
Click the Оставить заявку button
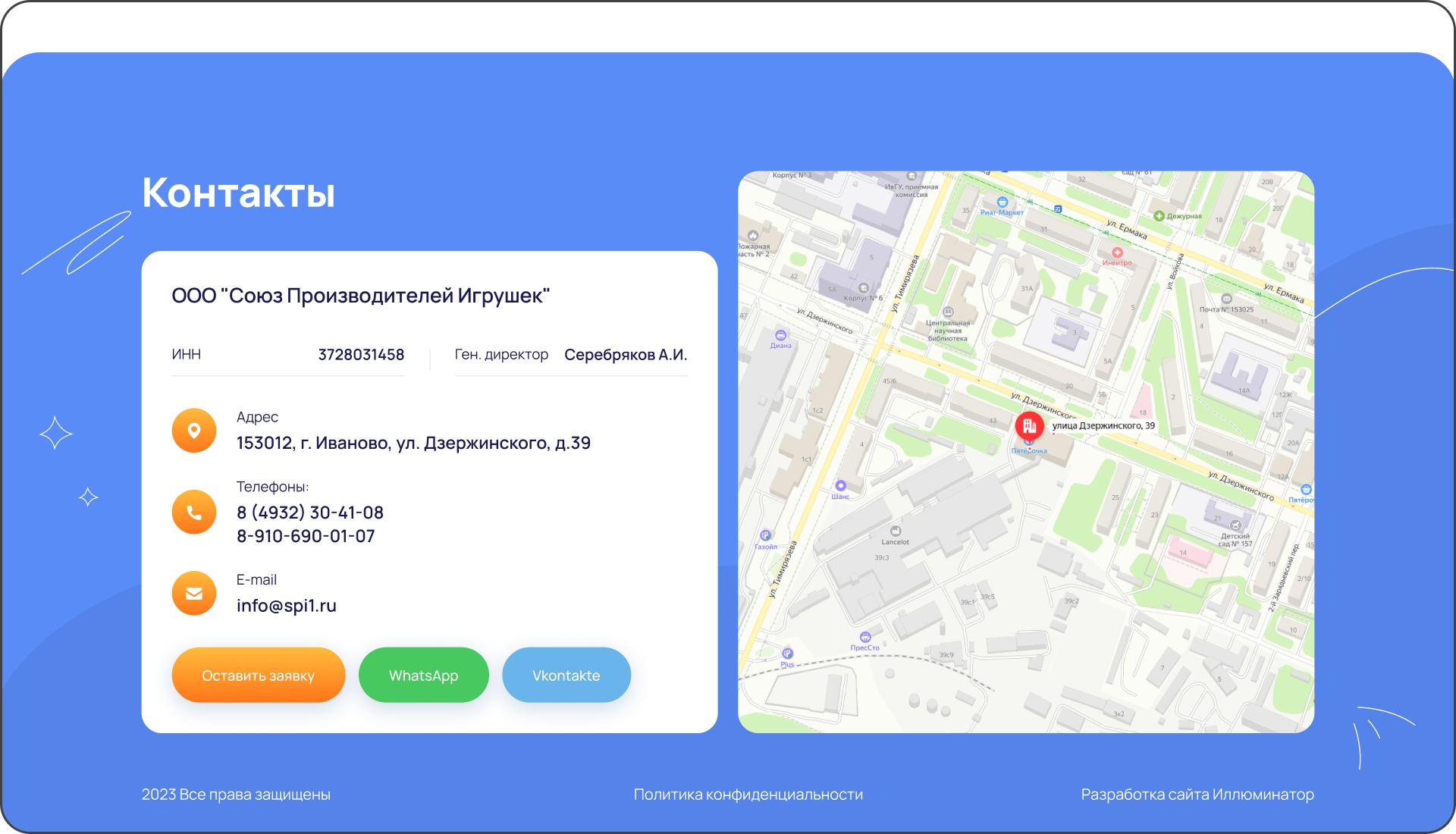click(259, 675)
